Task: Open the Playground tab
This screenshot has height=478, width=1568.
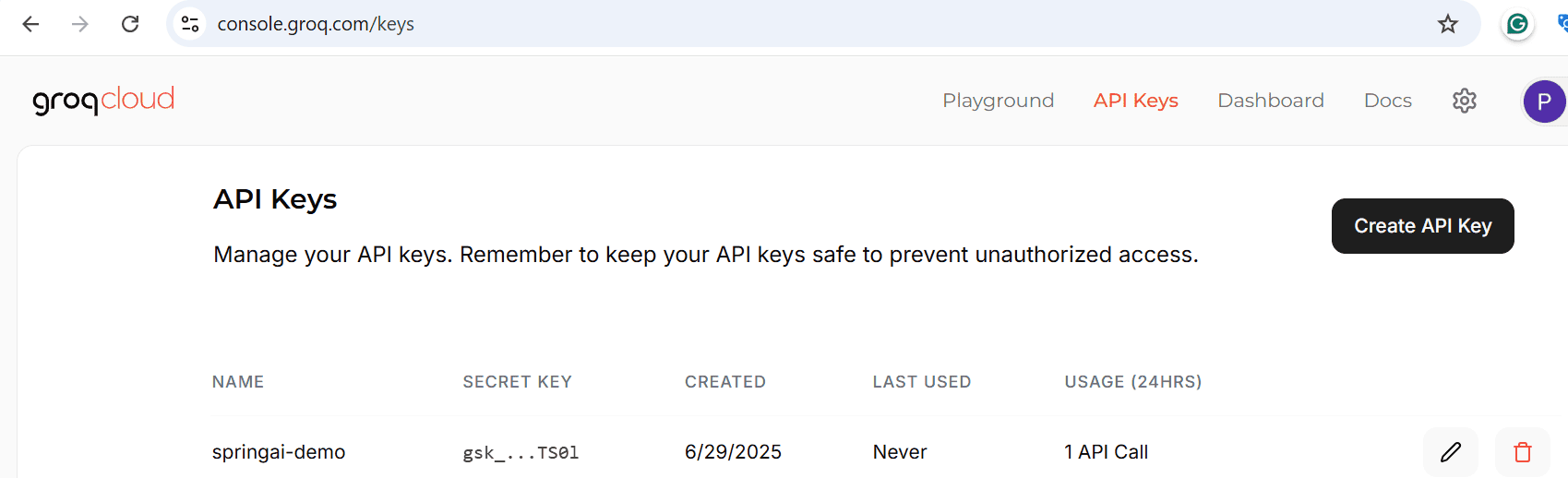Action: coord(998,101)
